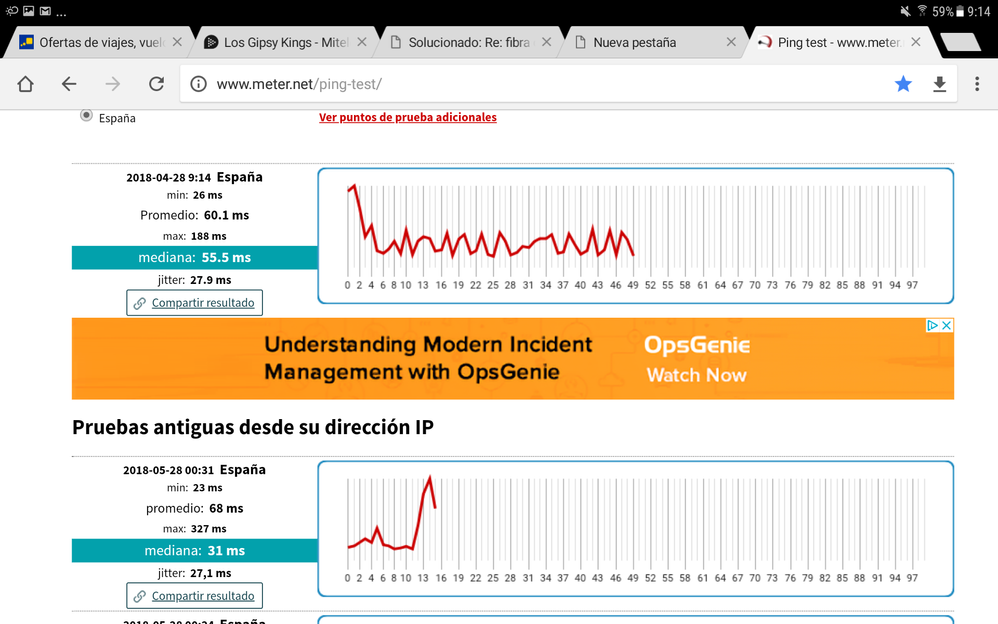The width and height of the screenshot is (998, 624).
Task: Open Chrome three-dot overflow menu
Action: [976, 84]
